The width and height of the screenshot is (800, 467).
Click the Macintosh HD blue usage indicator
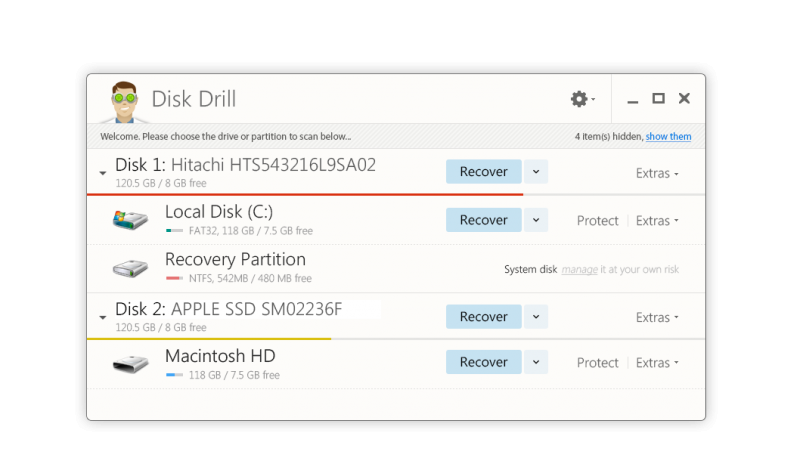coord(174,375)
